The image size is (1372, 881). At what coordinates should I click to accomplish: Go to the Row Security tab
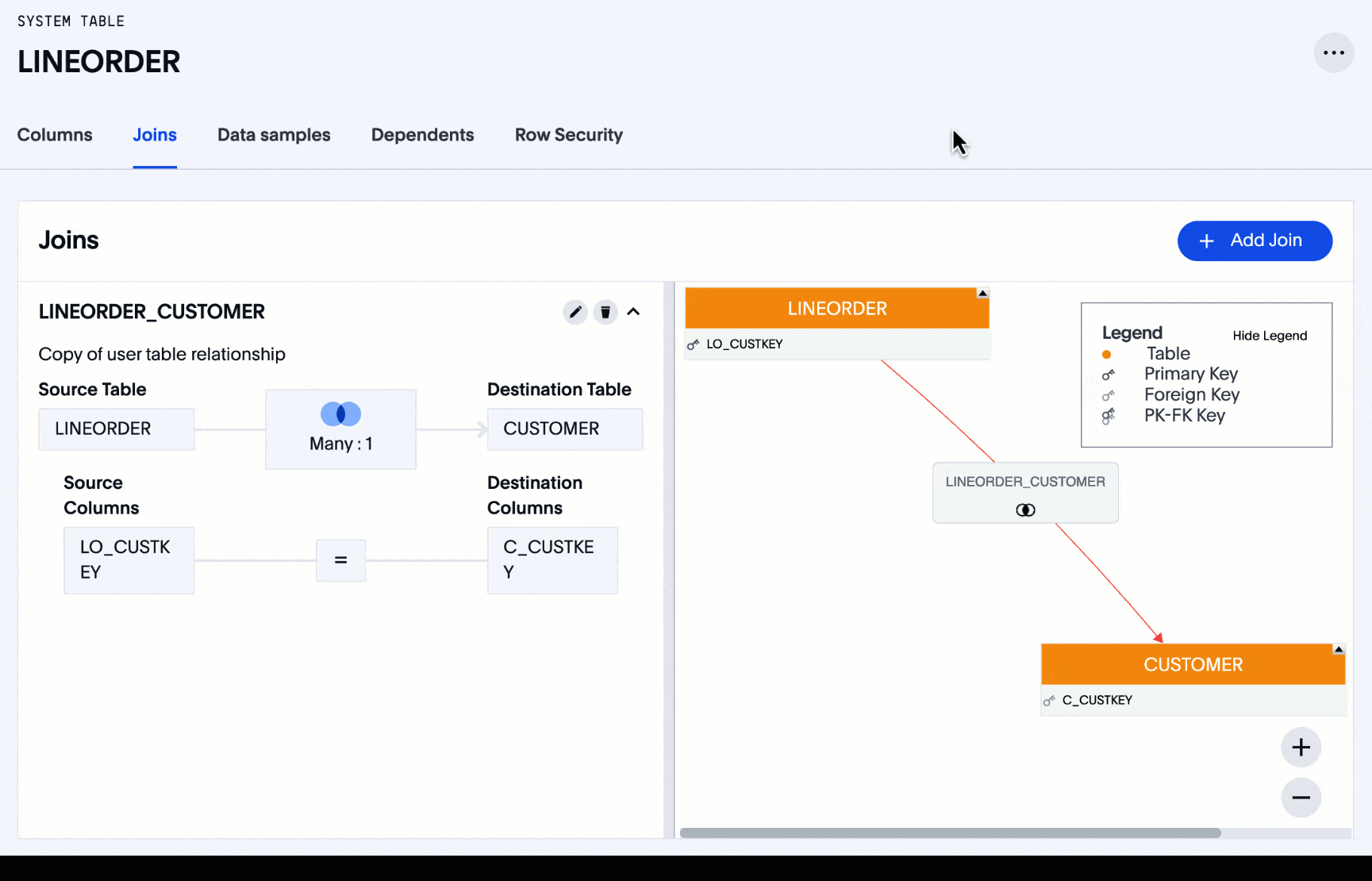pyautogui.click(x=568, y=135)
